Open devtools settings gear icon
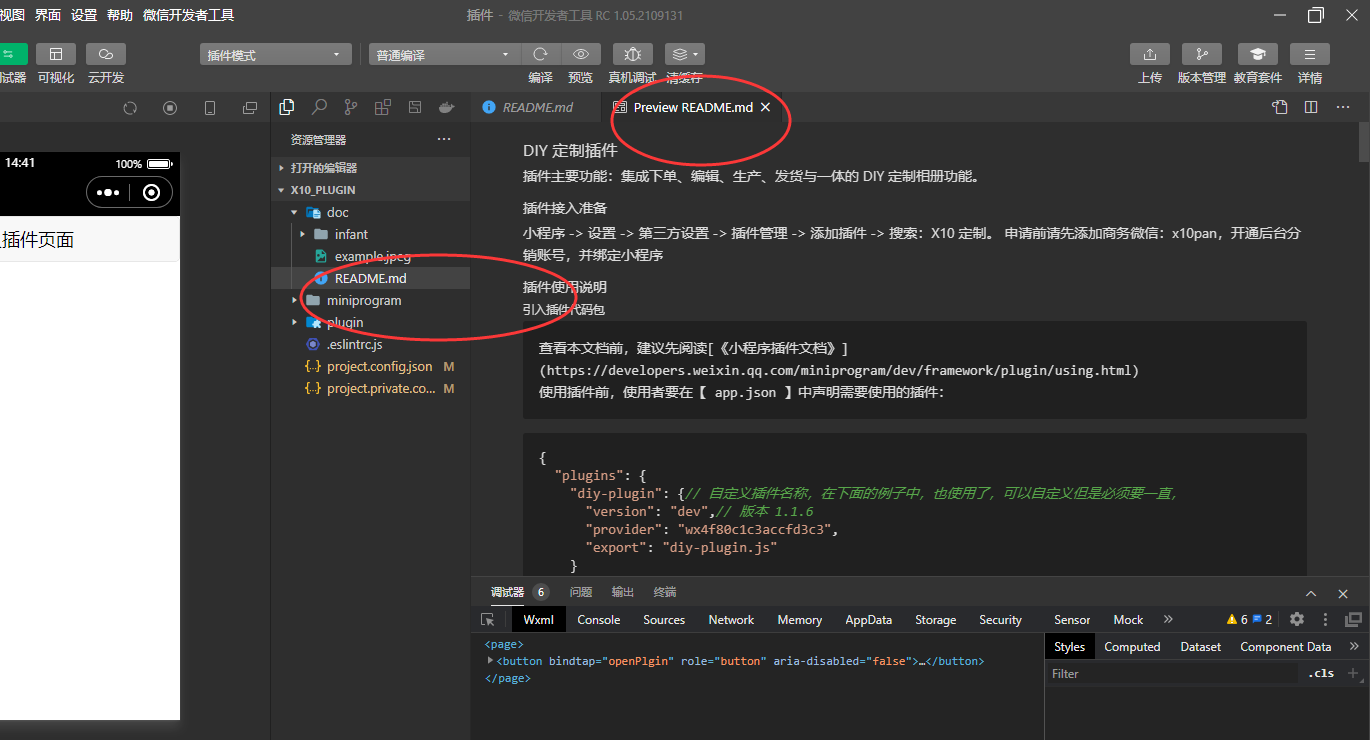The image size is (1370, 740). coord(1297,620)
